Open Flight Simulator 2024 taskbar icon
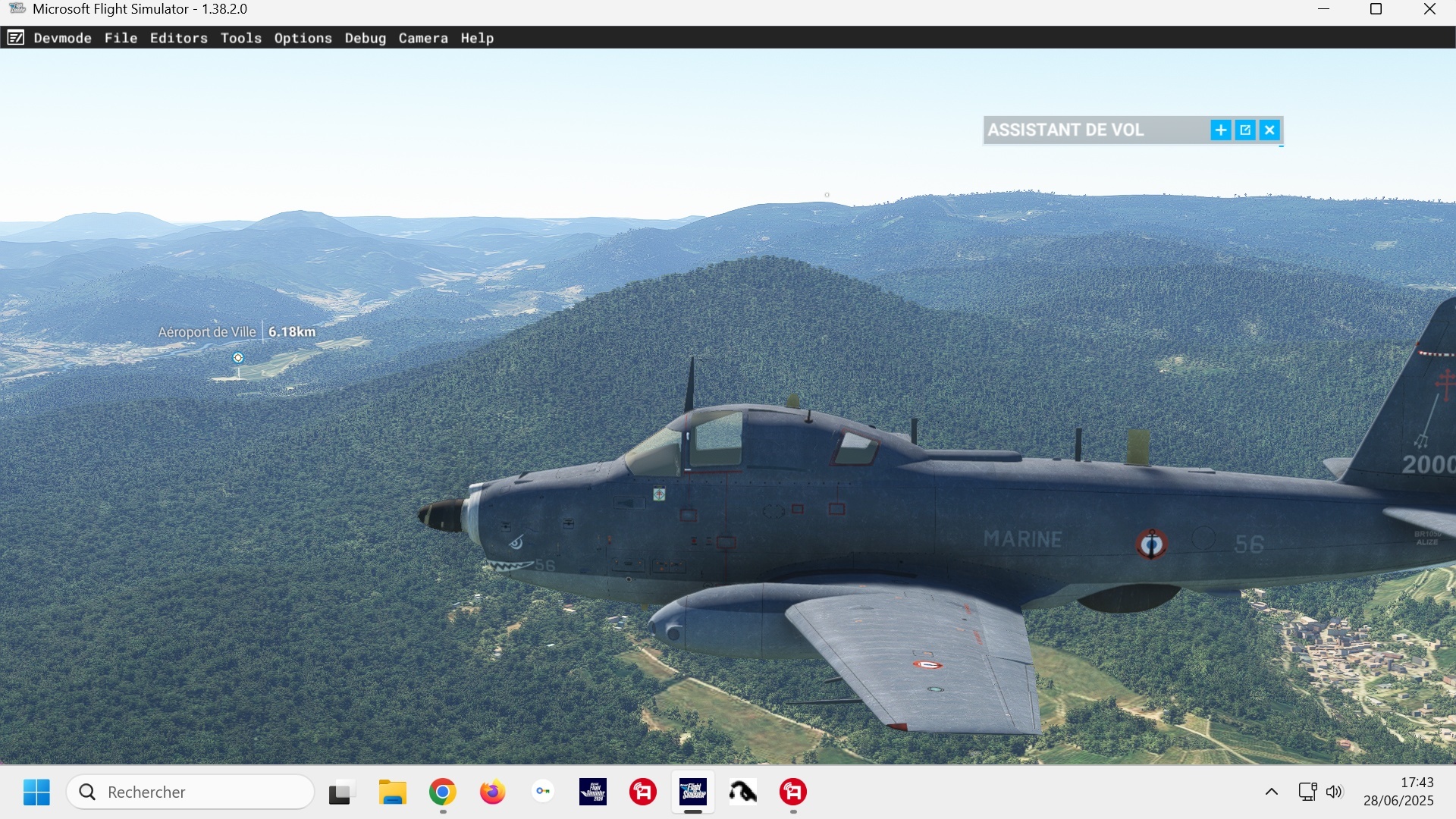Screen dimensions: 1456x819 [x=592, y=792]
